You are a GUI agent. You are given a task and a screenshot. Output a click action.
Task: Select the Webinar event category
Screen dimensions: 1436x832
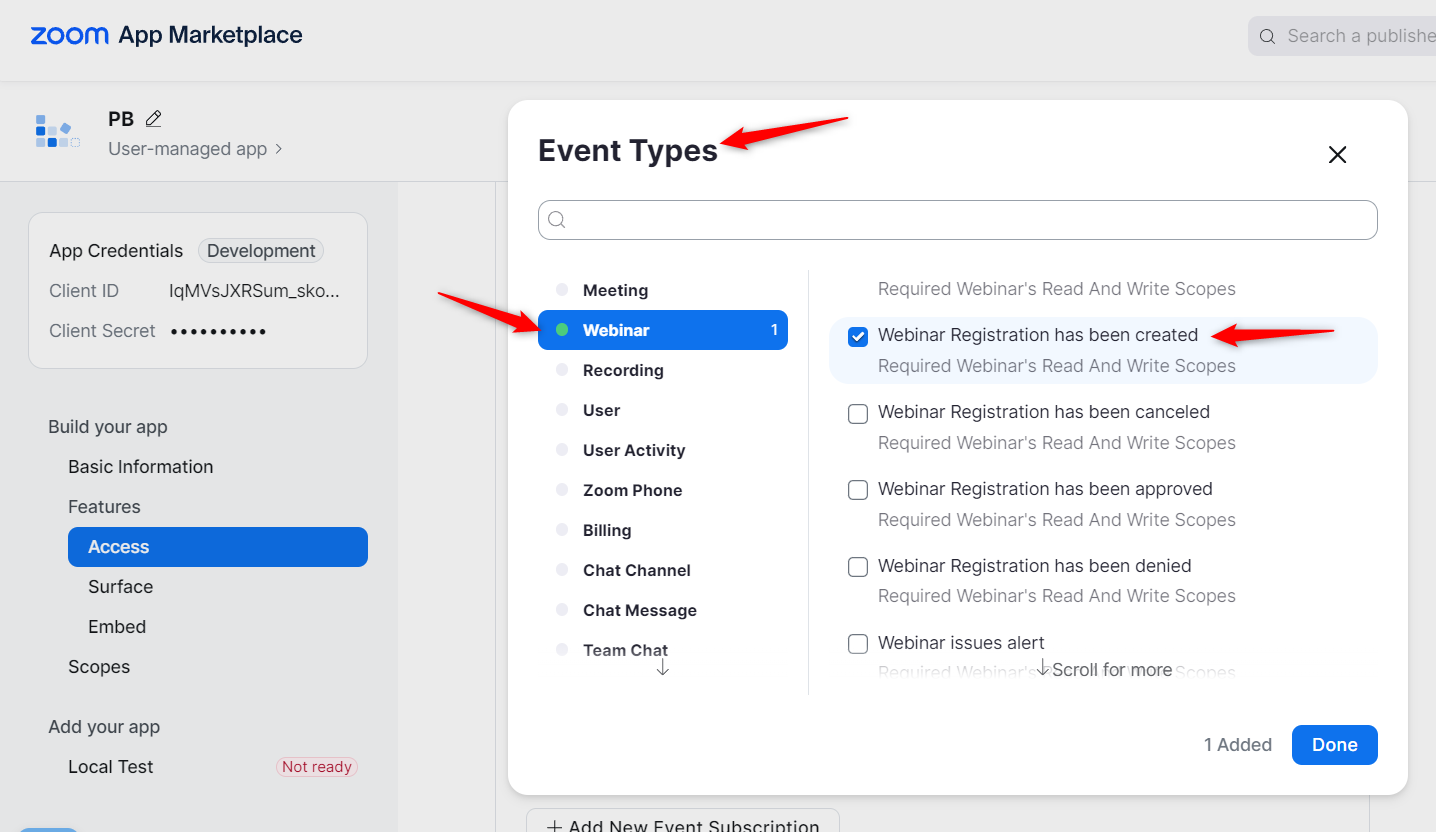663,330
